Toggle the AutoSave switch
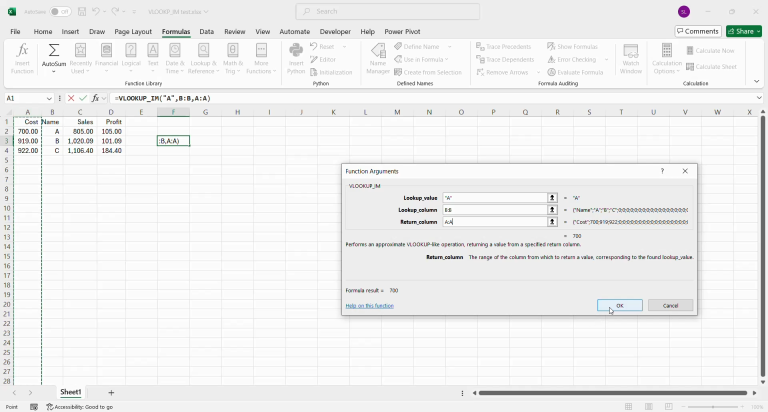 coord(60,12)
